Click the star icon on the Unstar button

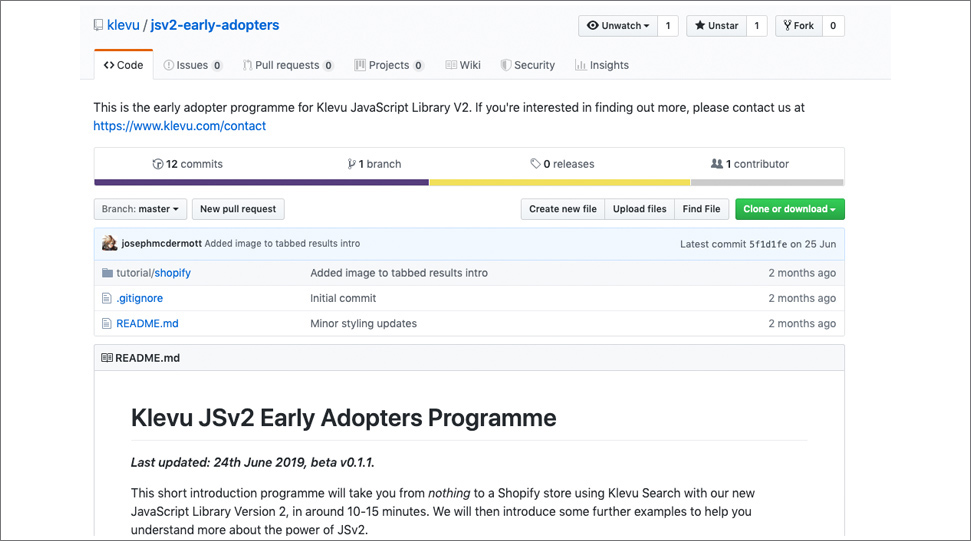pyautogui.click(x=700, y=25)
